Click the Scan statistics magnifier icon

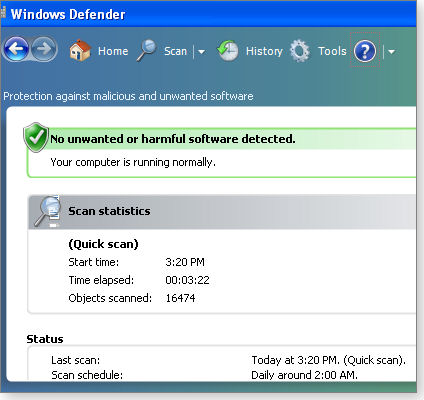(x=48, y=211)
